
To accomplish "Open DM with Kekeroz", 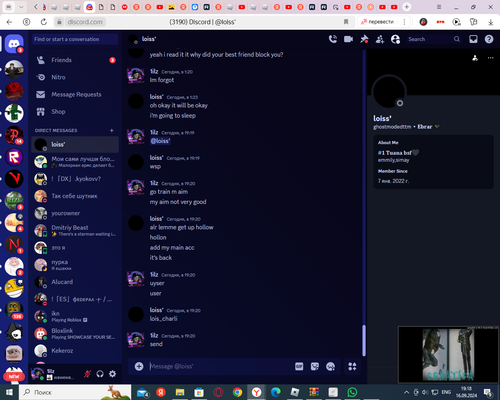I will (x=75, y=351).
